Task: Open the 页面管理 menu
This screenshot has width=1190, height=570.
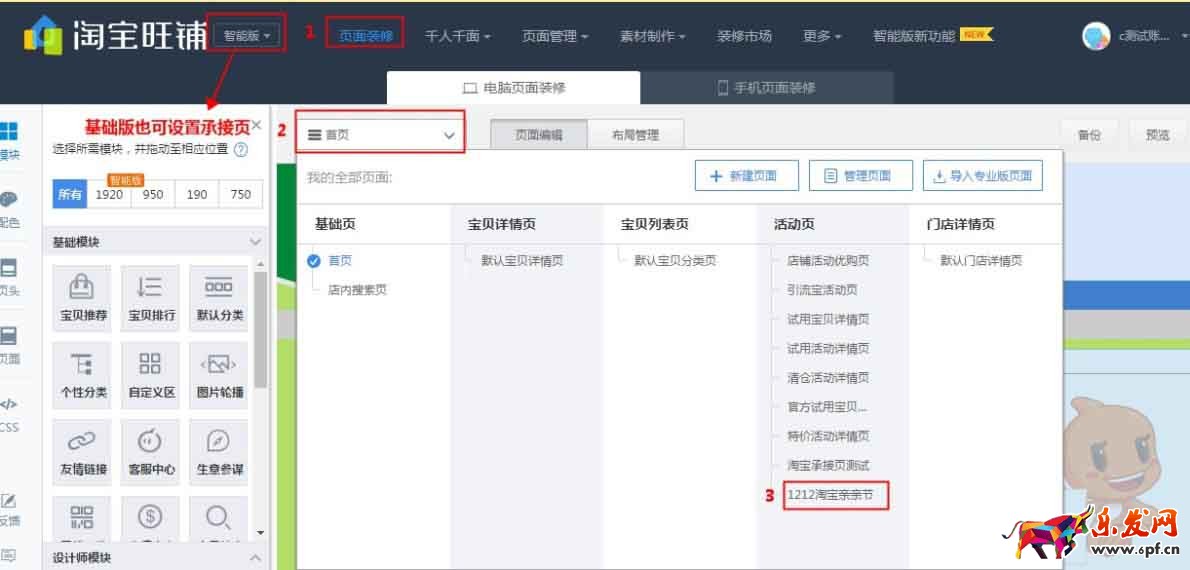Action: coord(554,36)
